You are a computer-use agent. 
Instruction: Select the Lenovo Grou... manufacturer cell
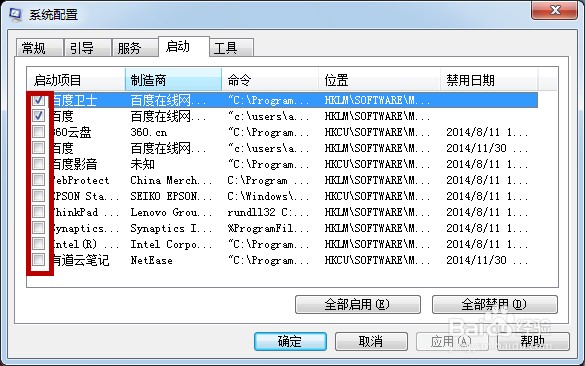pos(171,212)
